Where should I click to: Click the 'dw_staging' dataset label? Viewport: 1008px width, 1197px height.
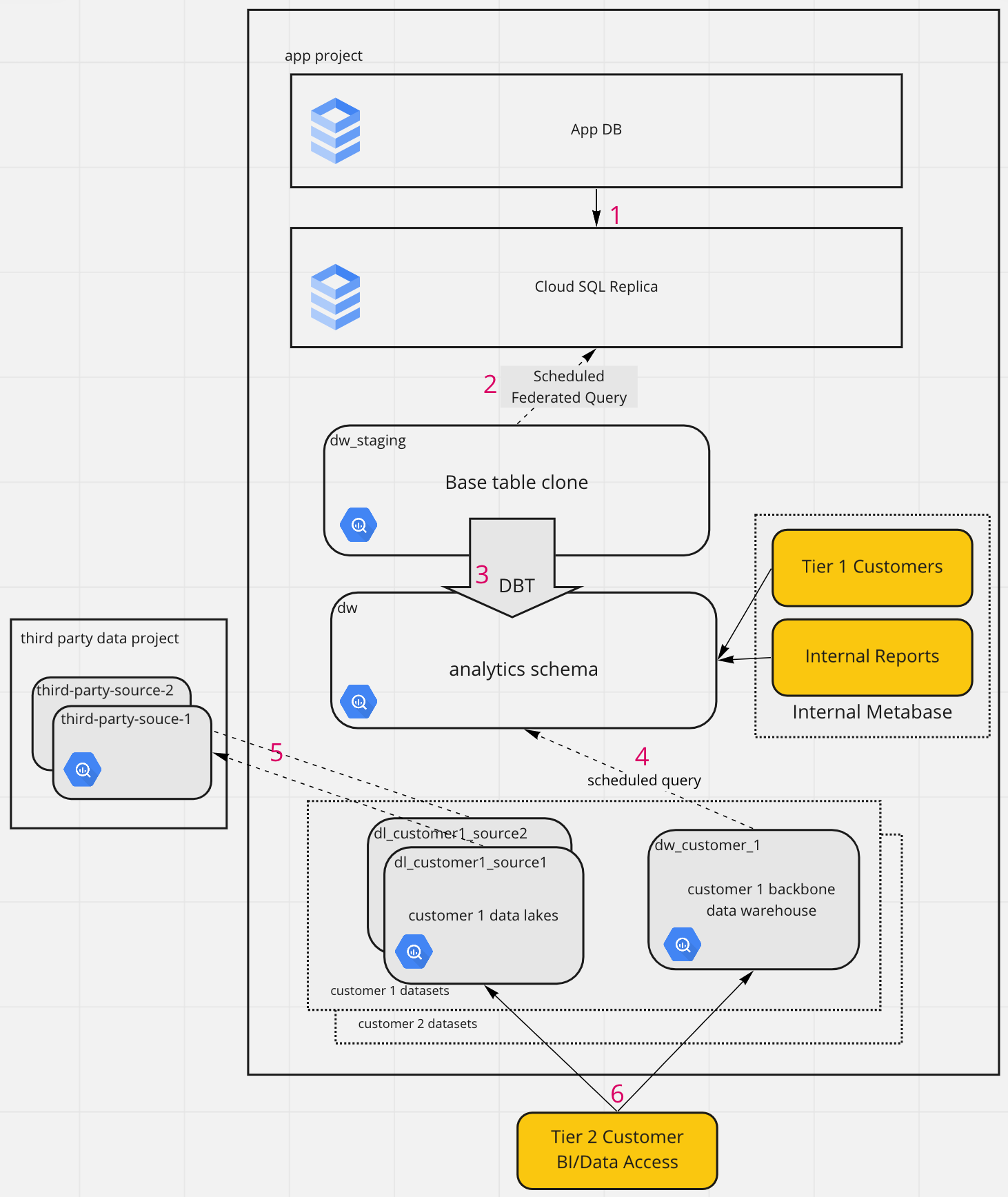point(367,441)
